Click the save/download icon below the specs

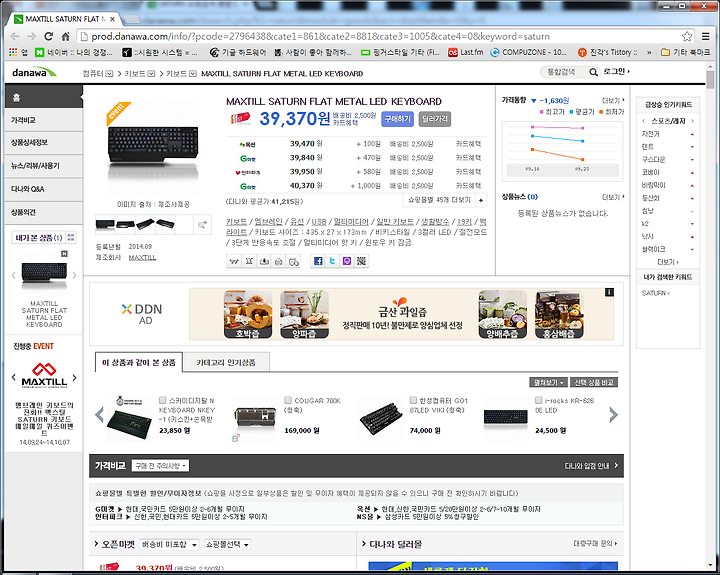[x=264, y=261]
